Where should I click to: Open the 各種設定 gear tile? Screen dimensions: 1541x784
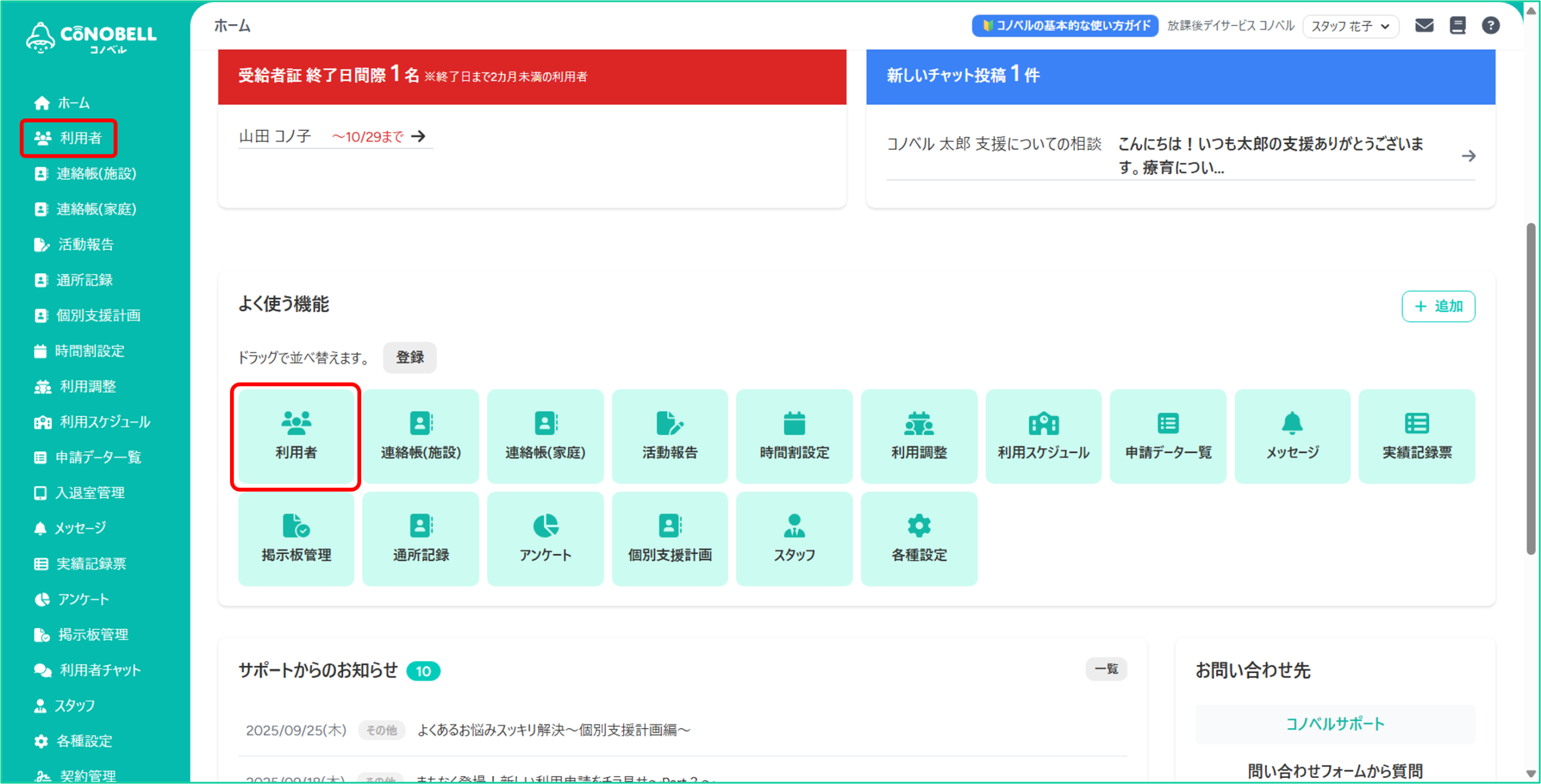[919, 539]
